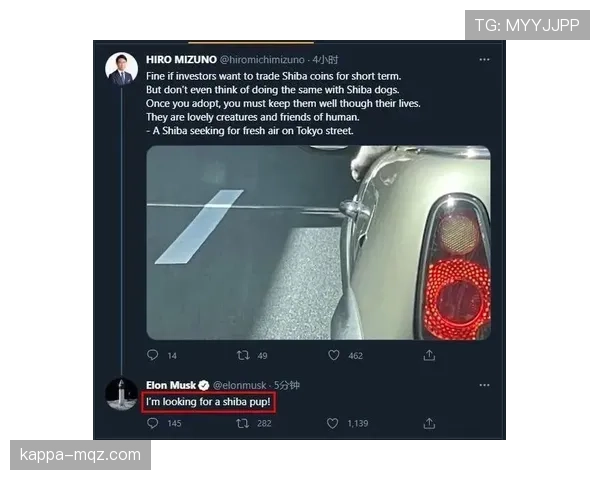Screen dimensions: 600x480
Task: Click Elon Musk's verified badge
Action: coord(204,385)
